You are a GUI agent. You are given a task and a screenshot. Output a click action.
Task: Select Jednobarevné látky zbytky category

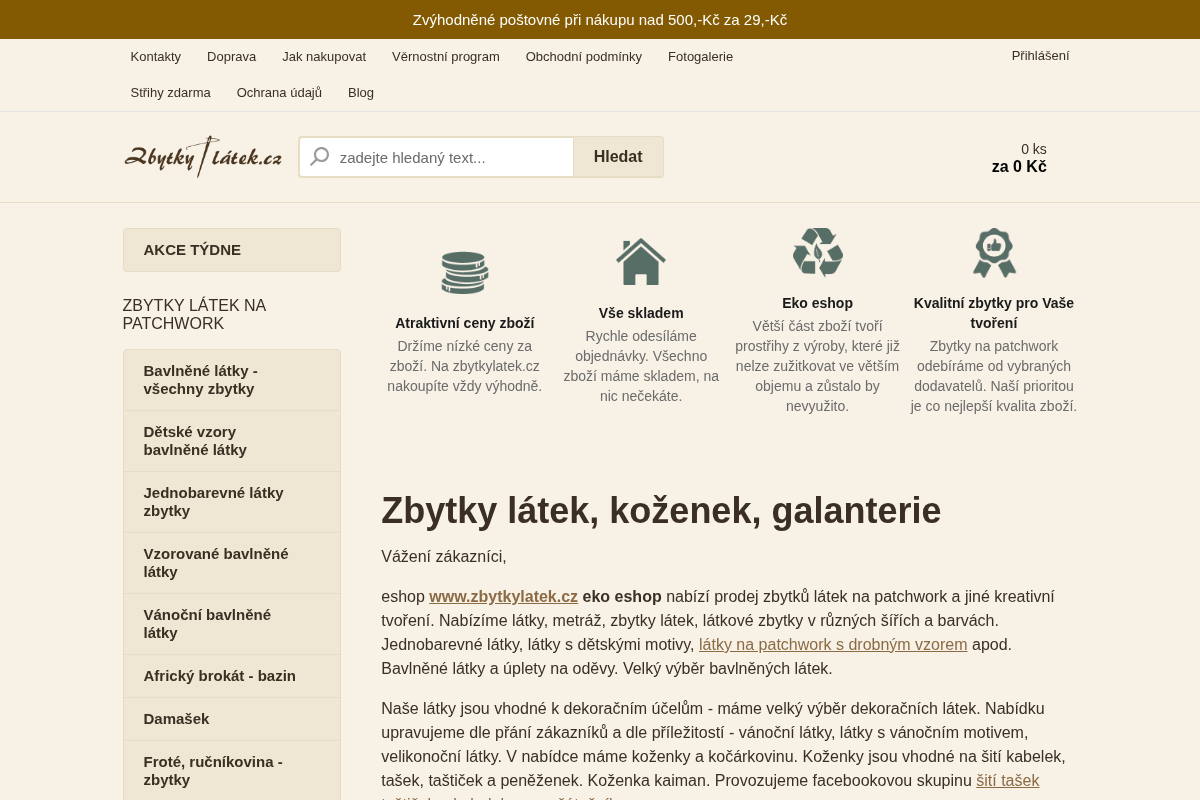tap(232, 502)
